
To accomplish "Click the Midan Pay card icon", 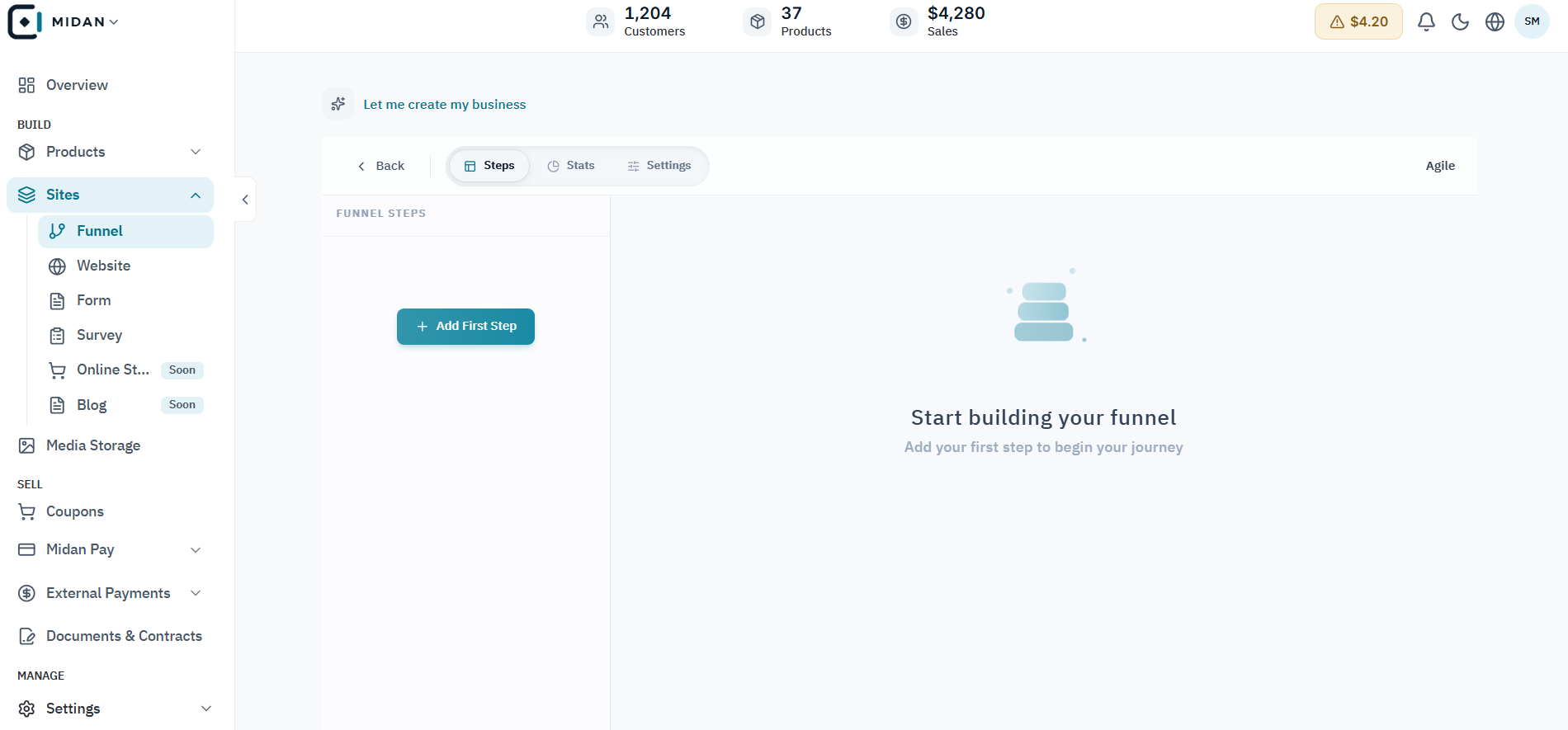I will coord(26,549).
